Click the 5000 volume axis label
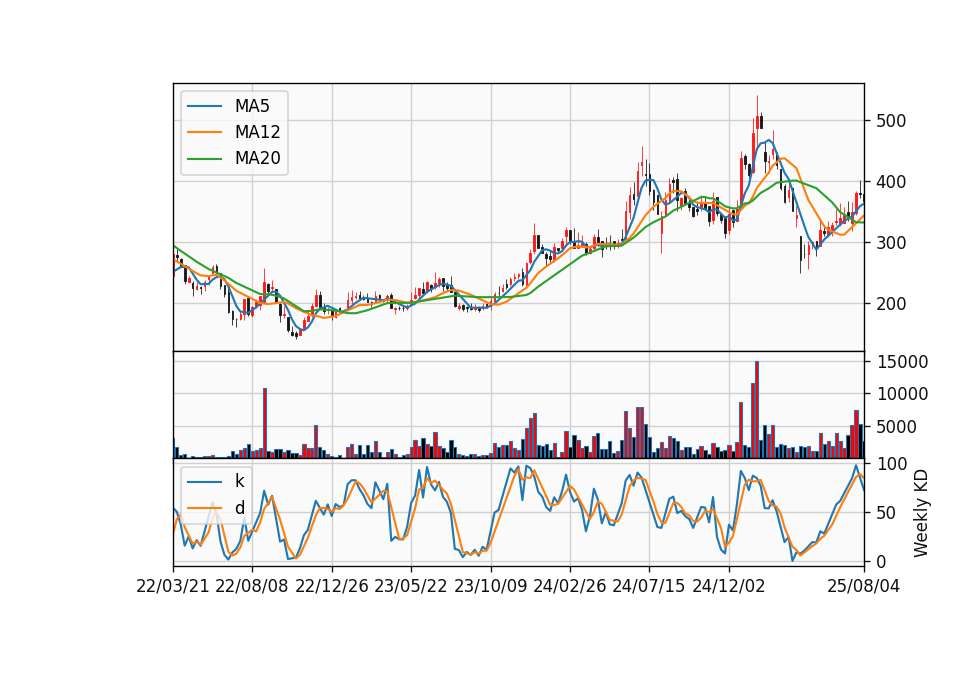Screen dimensions: 960x690 (896, 427)
